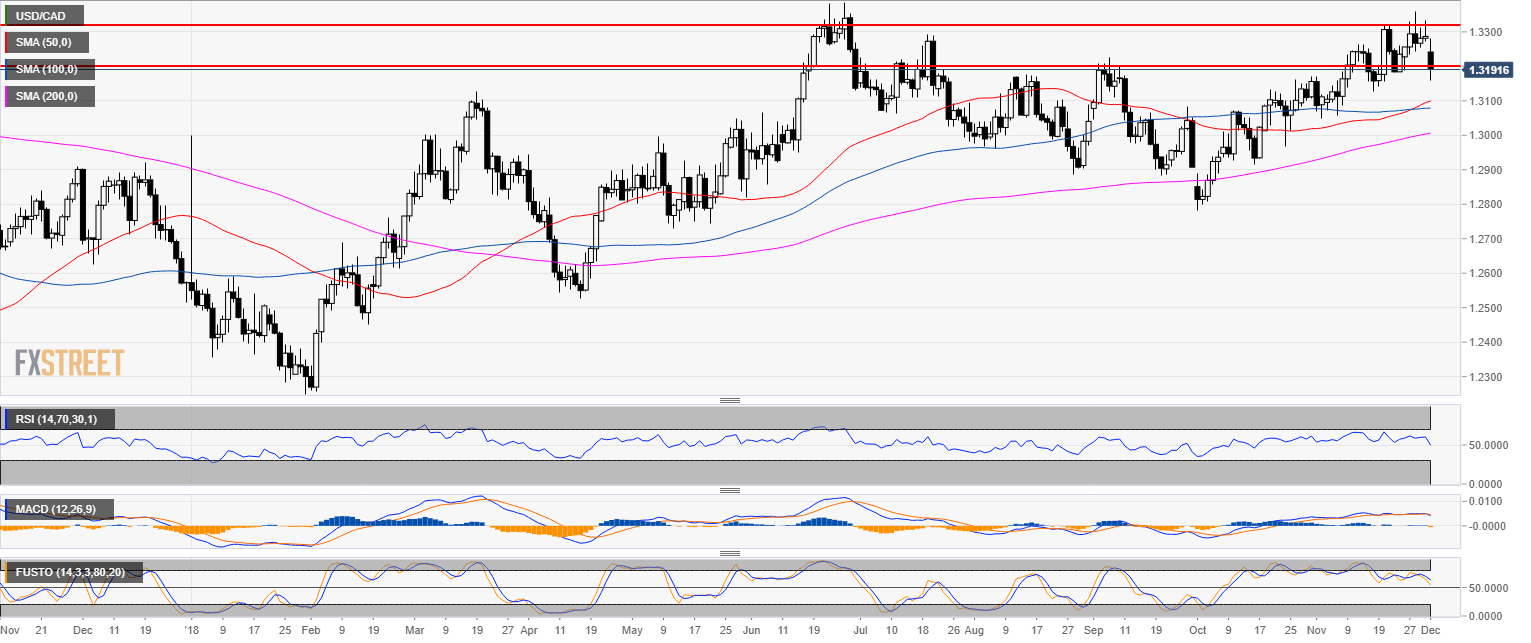Open the FUSTO (14,3,3,80,20) indicator label
Screen dimensions: 1531x643
[x=74, y=572]
